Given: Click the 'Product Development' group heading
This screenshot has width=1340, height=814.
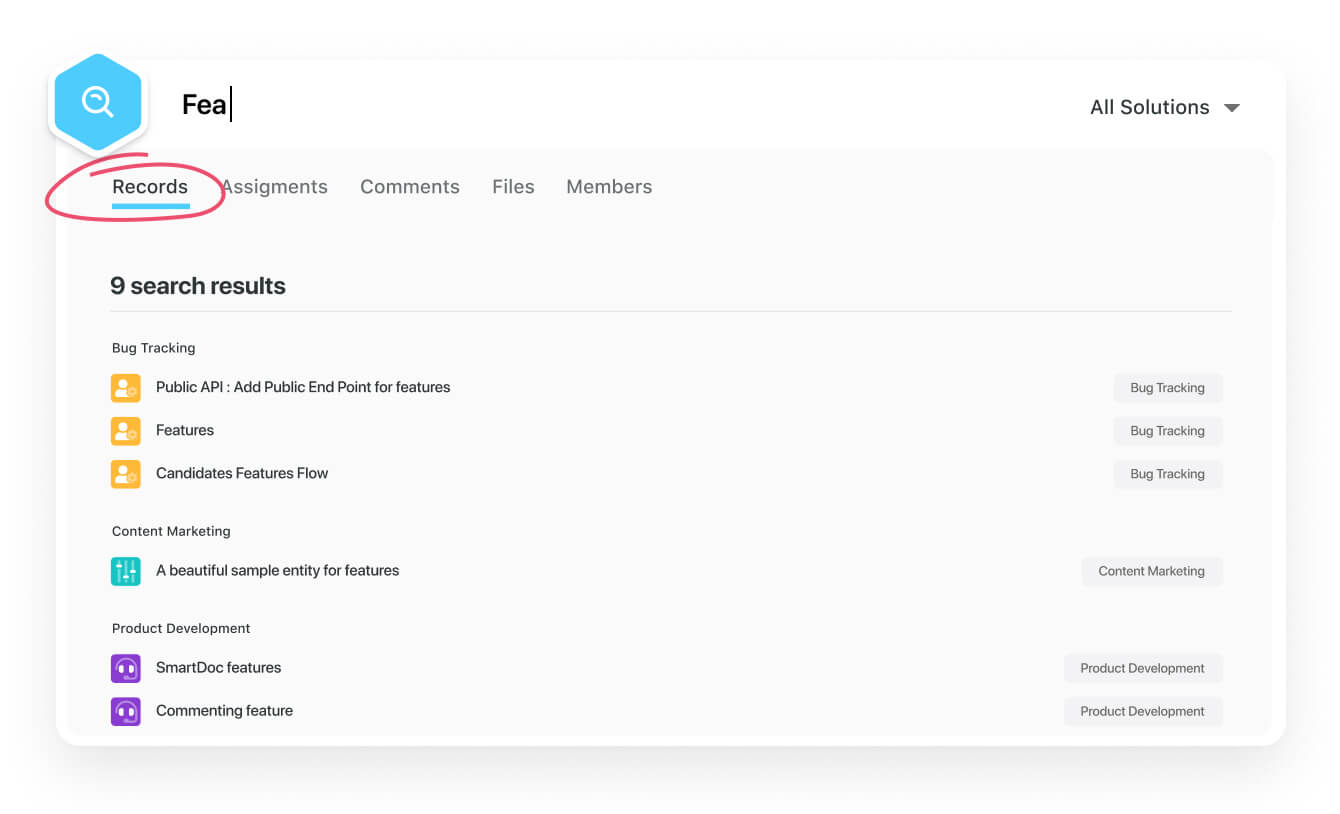Looking at the screenshot, I should click(x=181, y=628).
